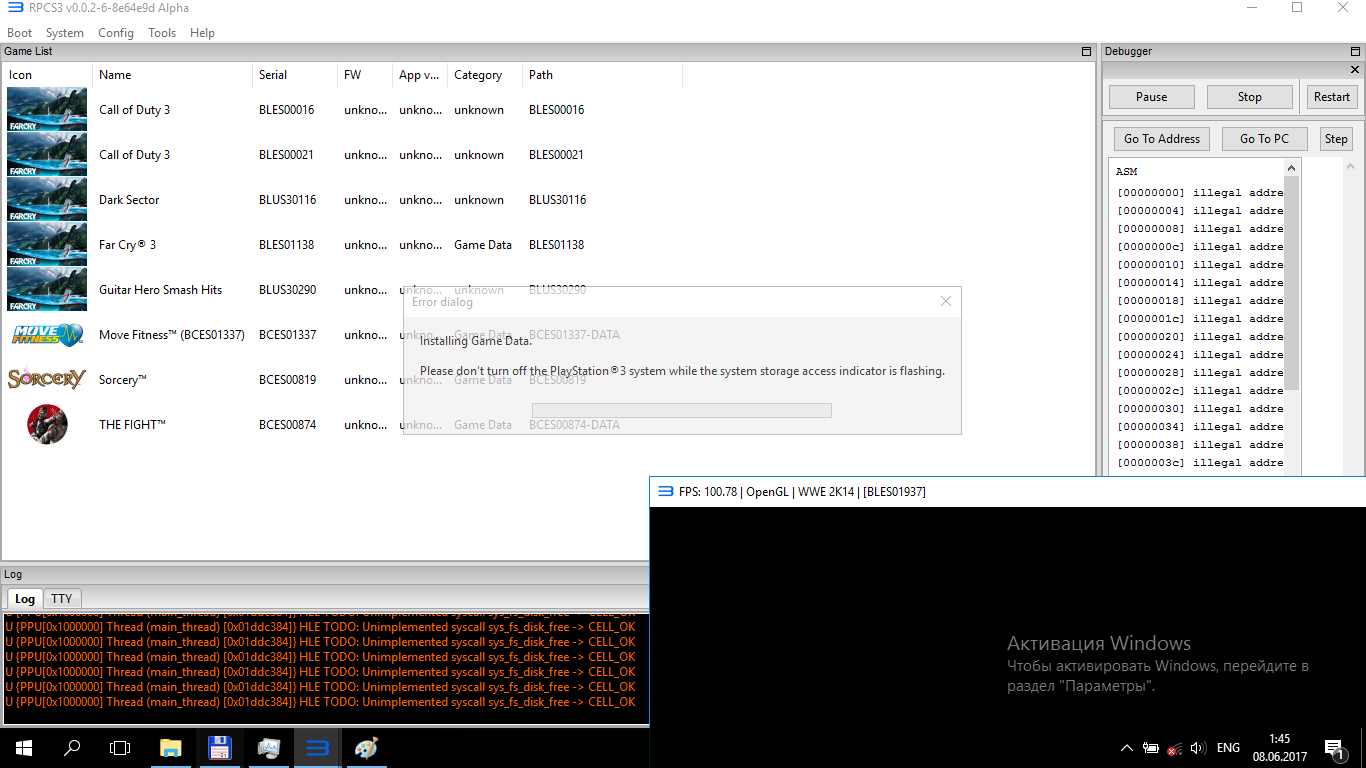Sort game list by Serial column
Viewport: 1366px width, 768px height.
pyautogui.click(x=273, y=75)
